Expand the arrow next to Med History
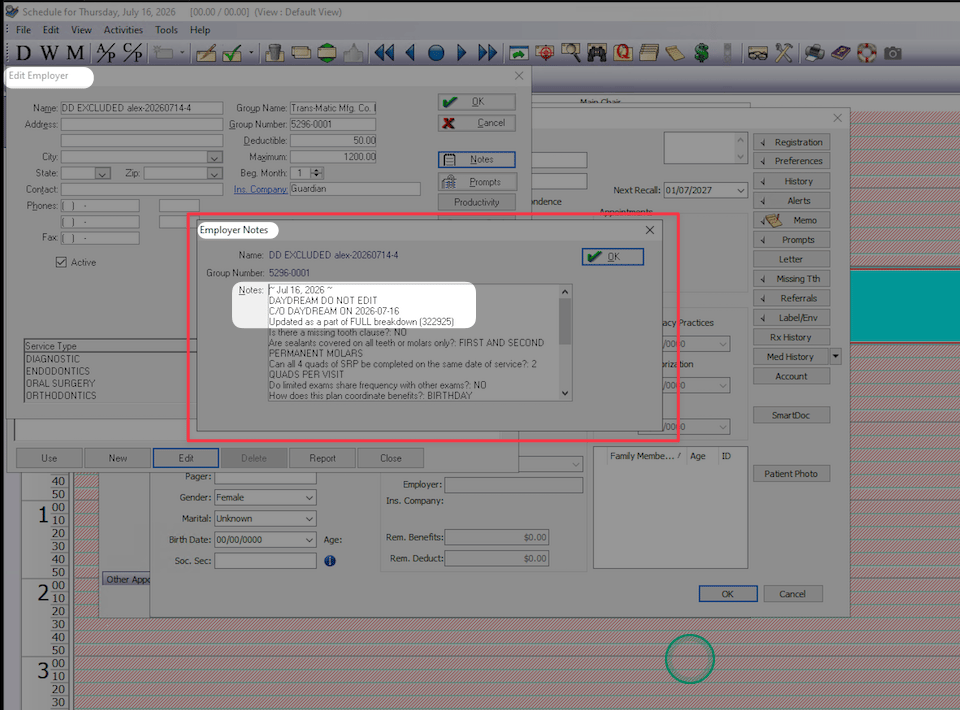 pyautogui.click(x=836, y=356)
